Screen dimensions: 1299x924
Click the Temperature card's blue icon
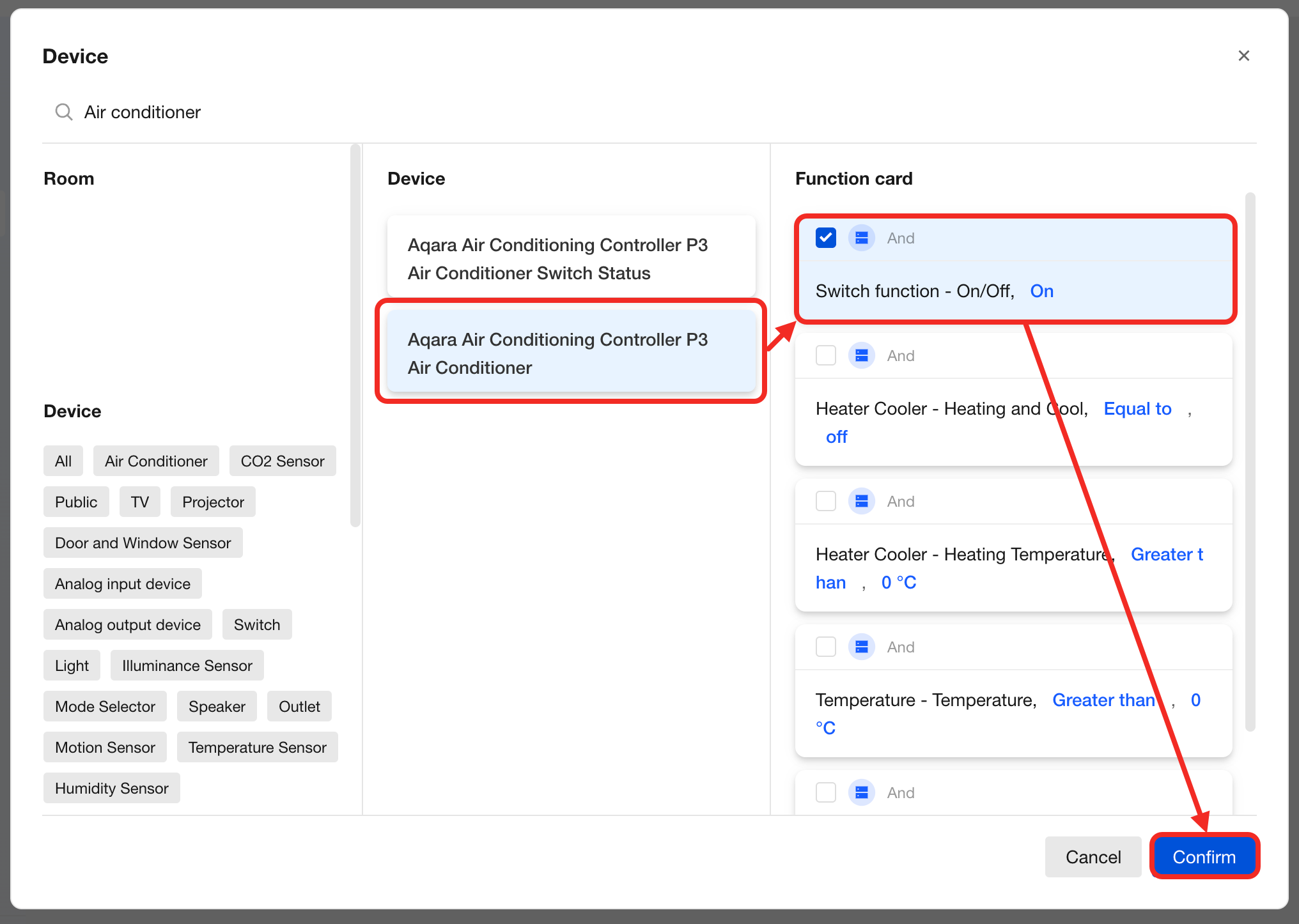click(861, 647)
